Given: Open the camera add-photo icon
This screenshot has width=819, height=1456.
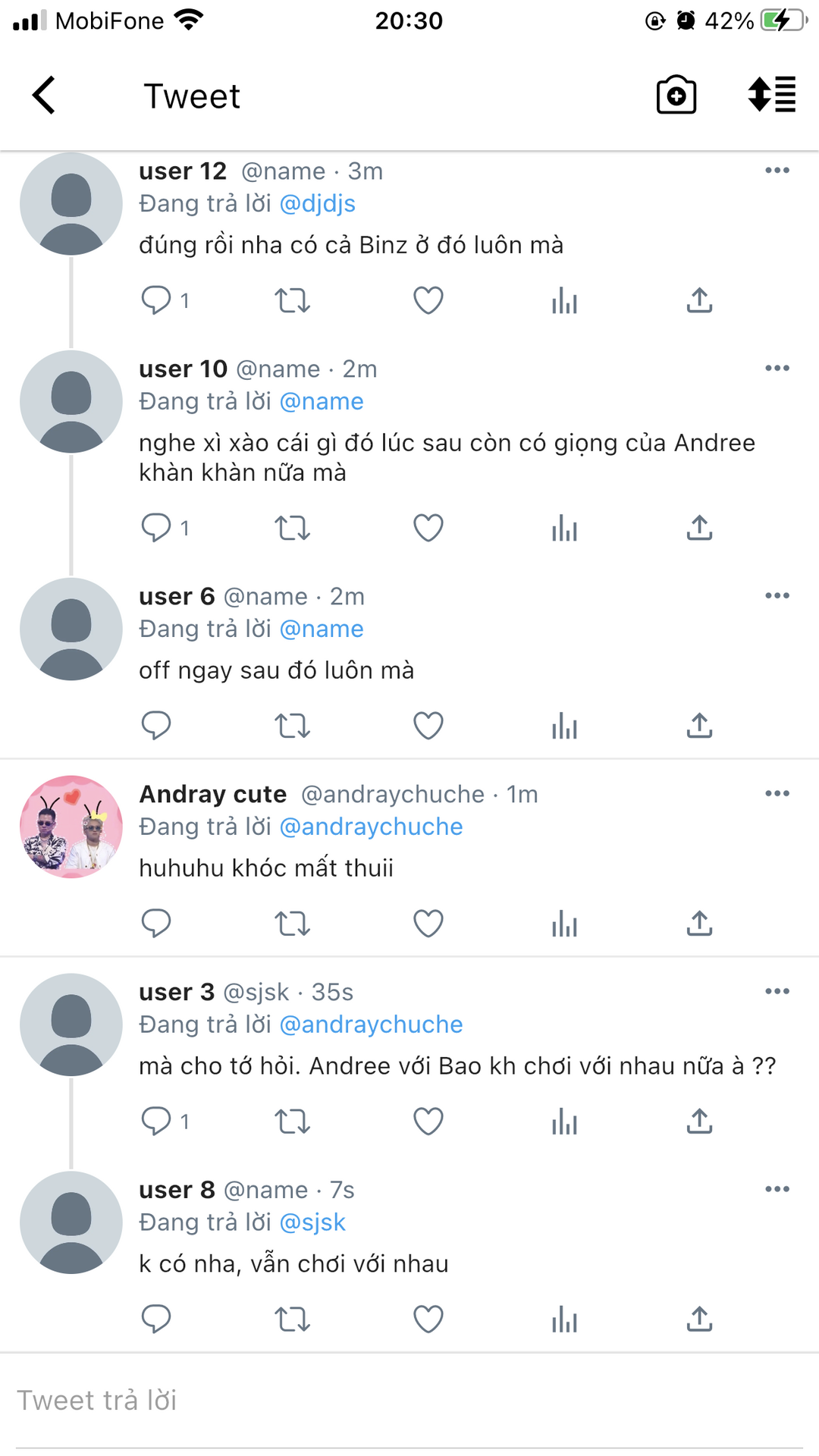Looking at the screenshot, I should pyautogui.click(x=676, y=96).
